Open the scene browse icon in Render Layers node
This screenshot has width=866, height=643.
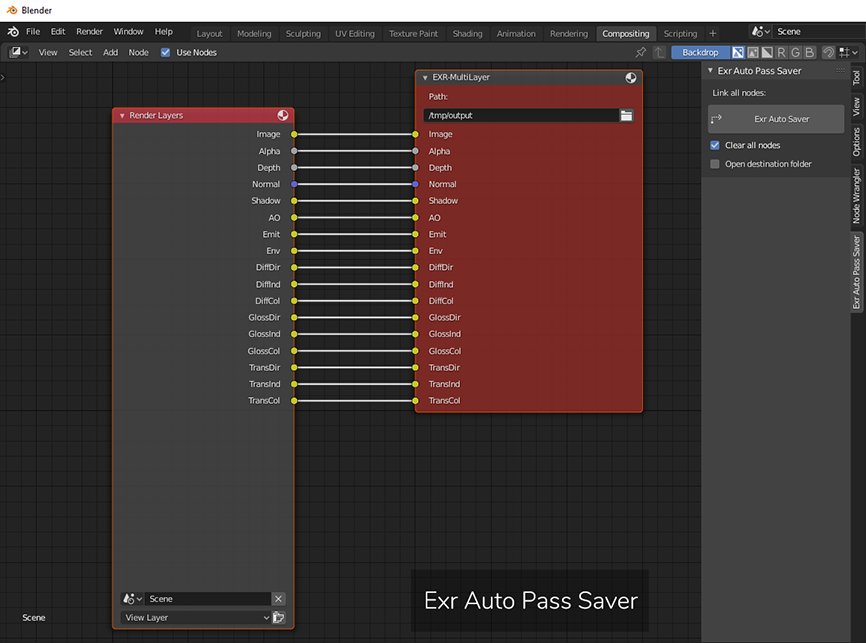point(132,599)
